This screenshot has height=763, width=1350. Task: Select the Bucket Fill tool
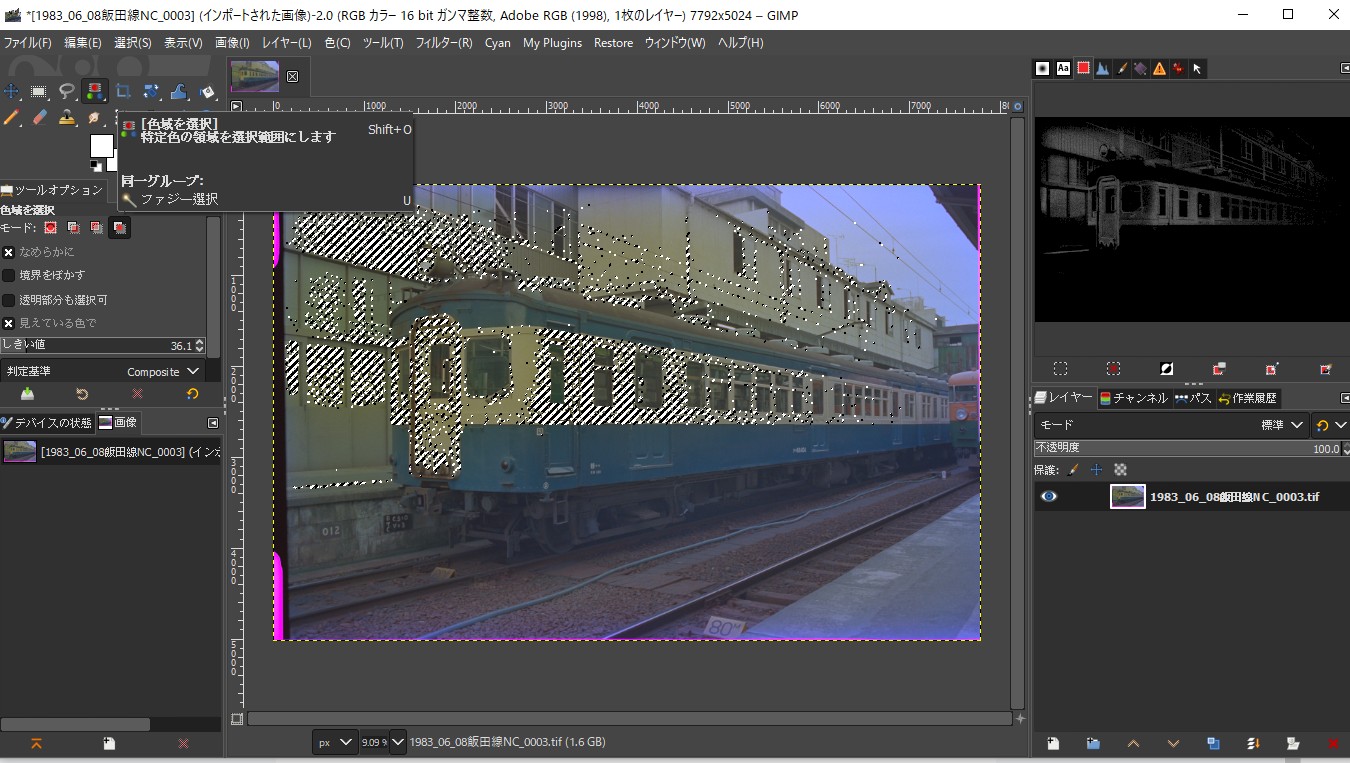207,91
